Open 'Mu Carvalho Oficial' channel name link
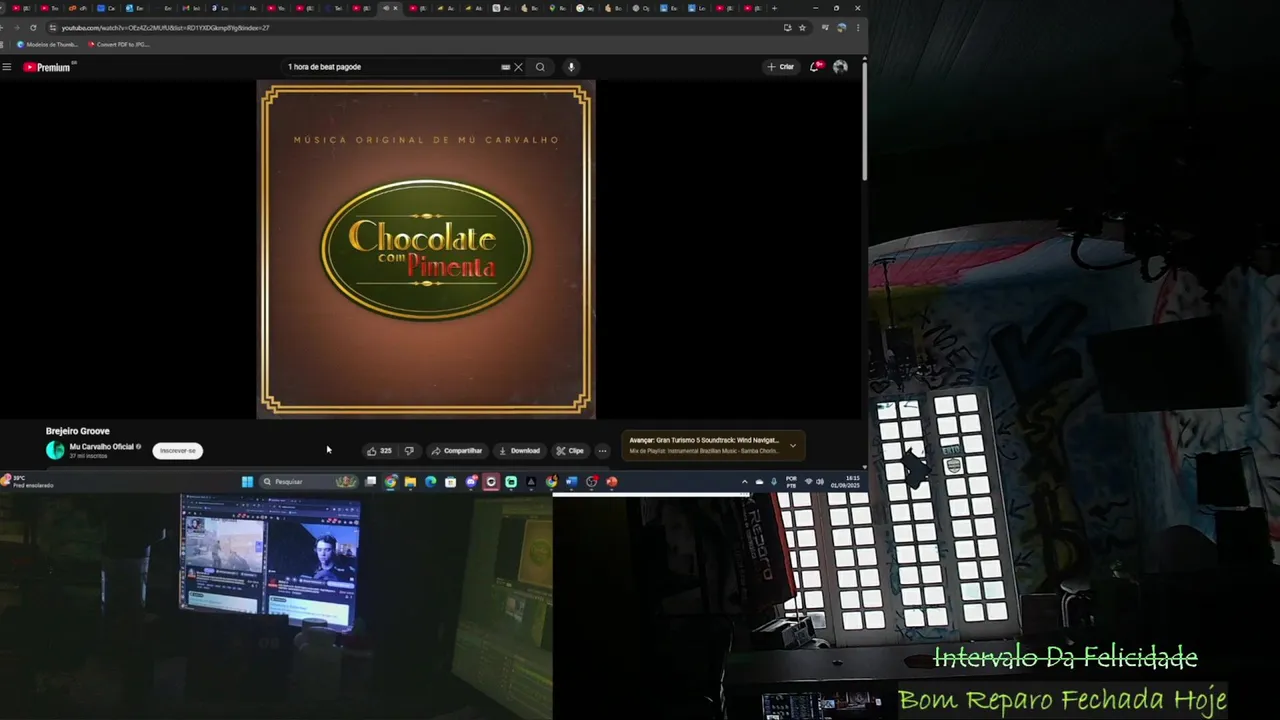This screenshot has width=1280, height=720. [x=101, y=447]
